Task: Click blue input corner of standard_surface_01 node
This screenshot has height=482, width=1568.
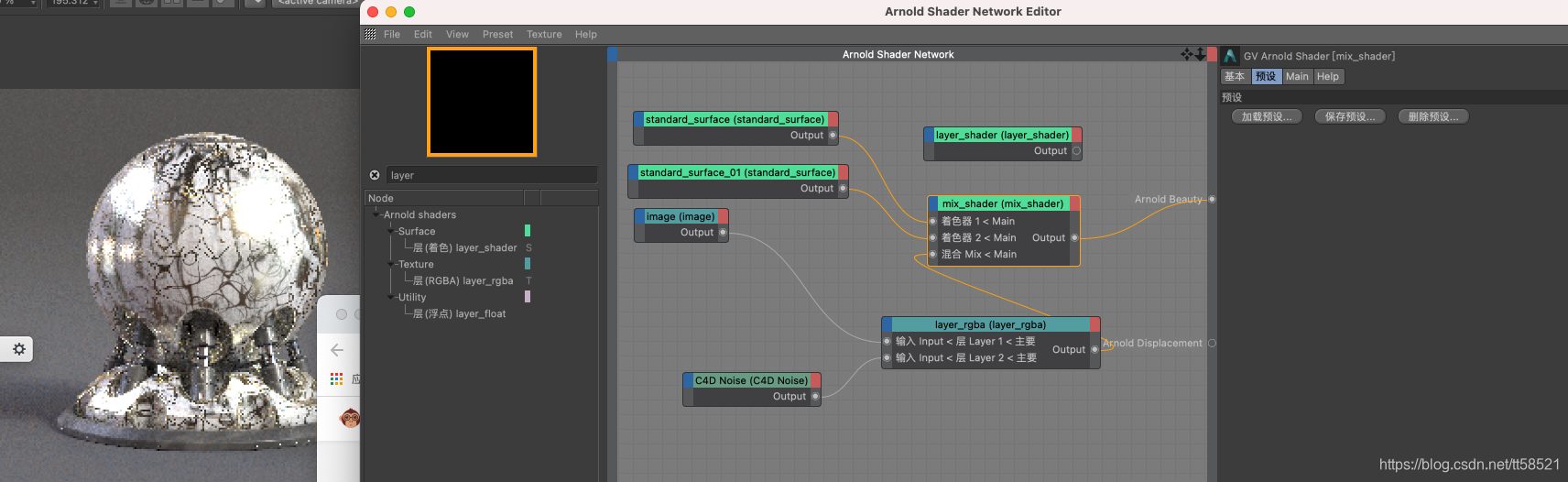Action: 633,172
